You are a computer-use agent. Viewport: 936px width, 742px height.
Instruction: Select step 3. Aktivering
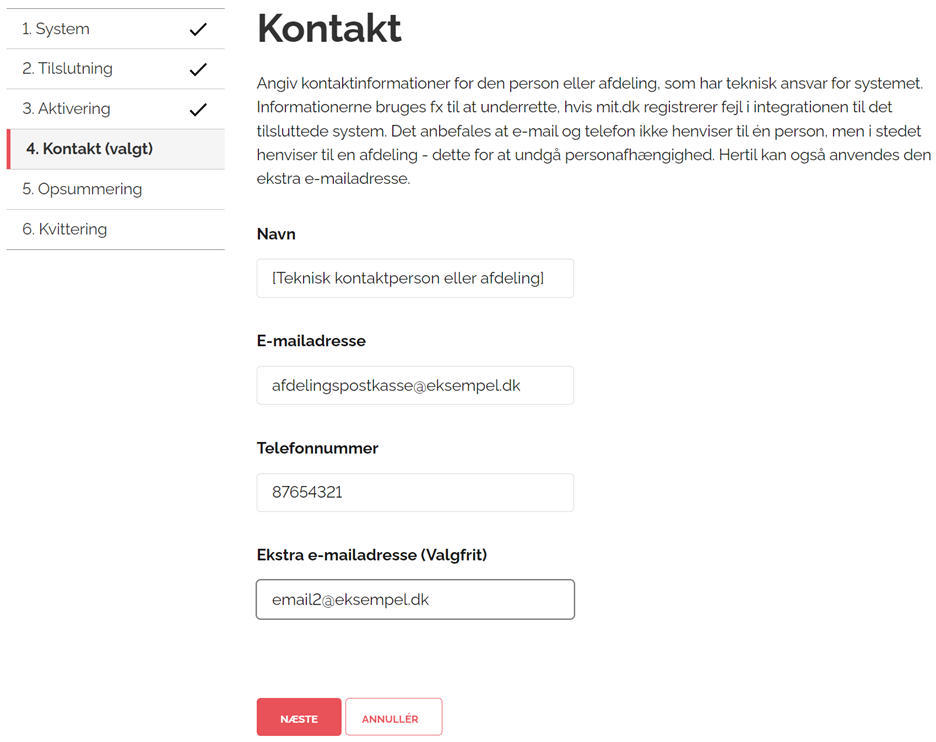coord(66,109)
